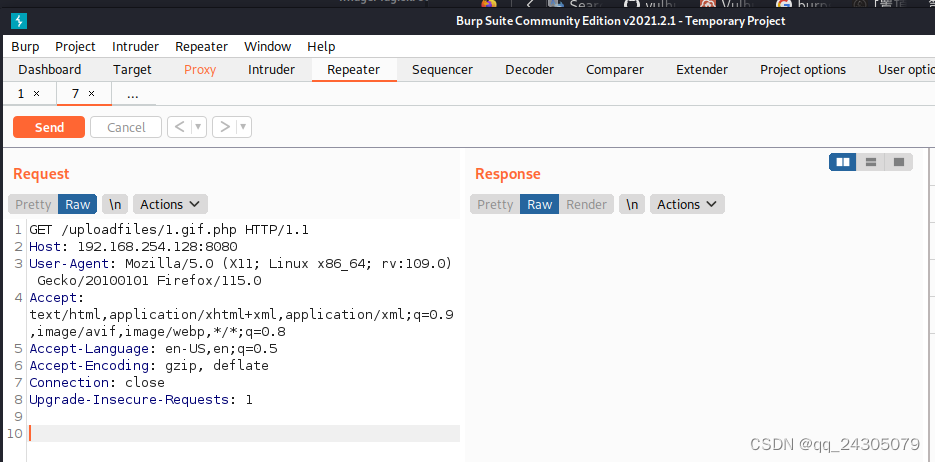Click GET /uploadfiles/1.gif.php request line

[169, 230]
